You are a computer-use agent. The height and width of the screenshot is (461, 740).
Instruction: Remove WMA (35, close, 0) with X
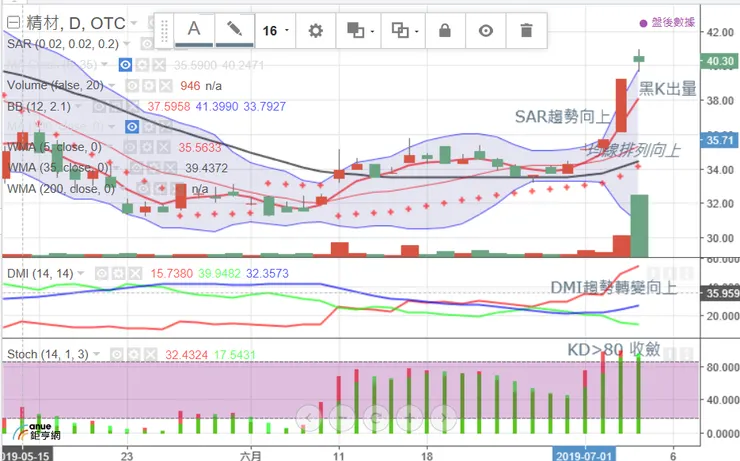(170, 168)
